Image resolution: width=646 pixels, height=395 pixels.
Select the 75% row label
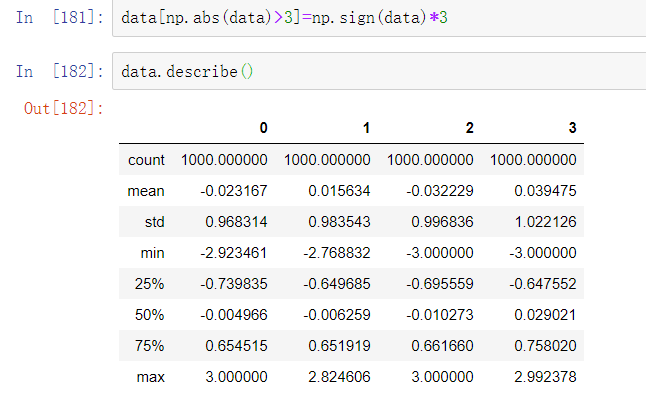(149, 346)
